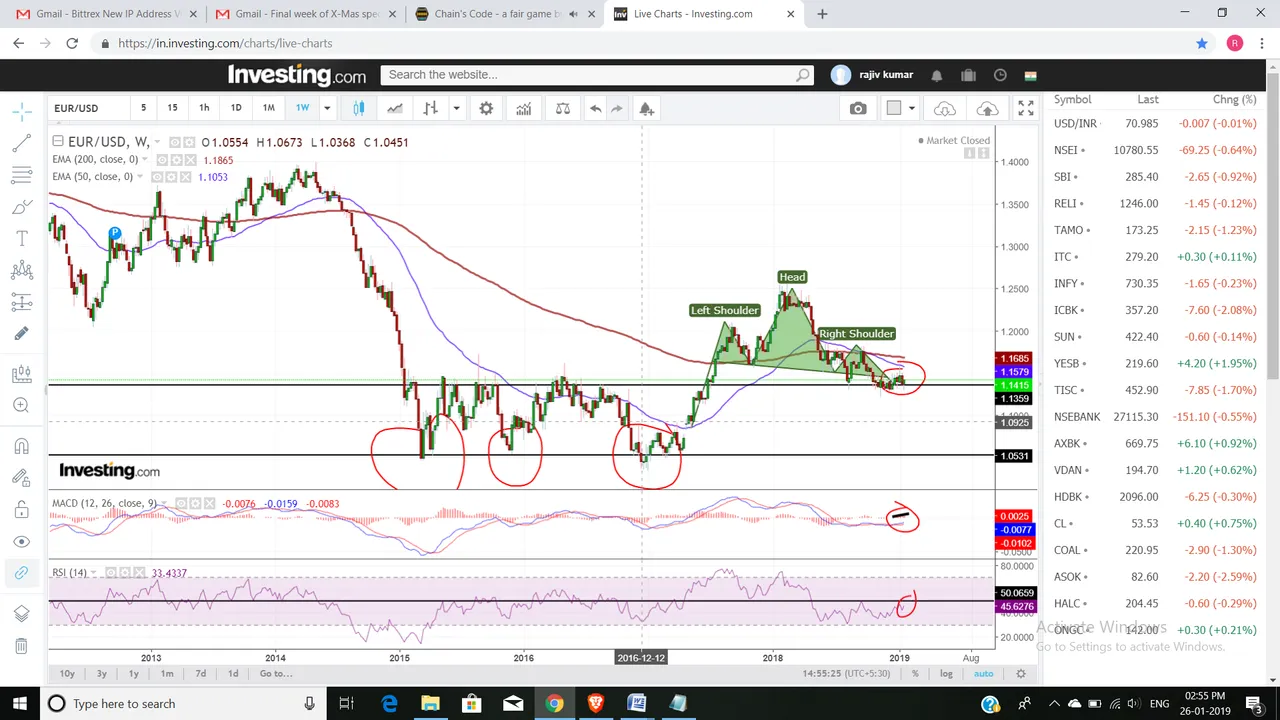1280x720 pixels.
Task: Open the USD/INR watchlist row
Action: (1155, 123)
